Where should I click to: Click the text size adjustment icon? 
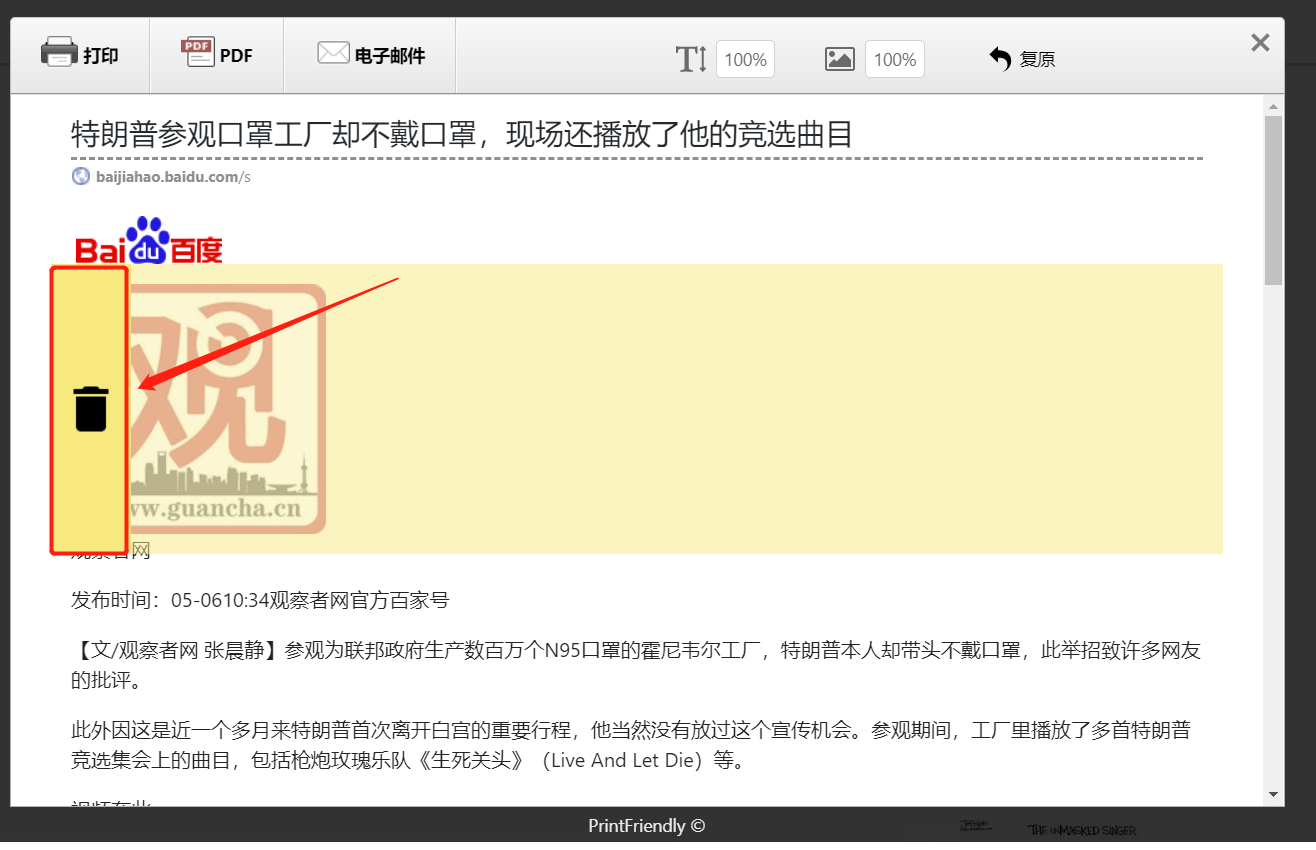coord(691,59)
